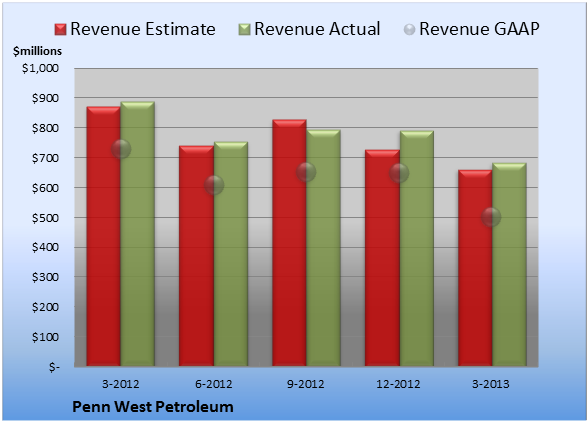Viewport: 588px width, 422px height.
Task: Select the green actual bar for 6-2012
Action: [x=231, y=254]
